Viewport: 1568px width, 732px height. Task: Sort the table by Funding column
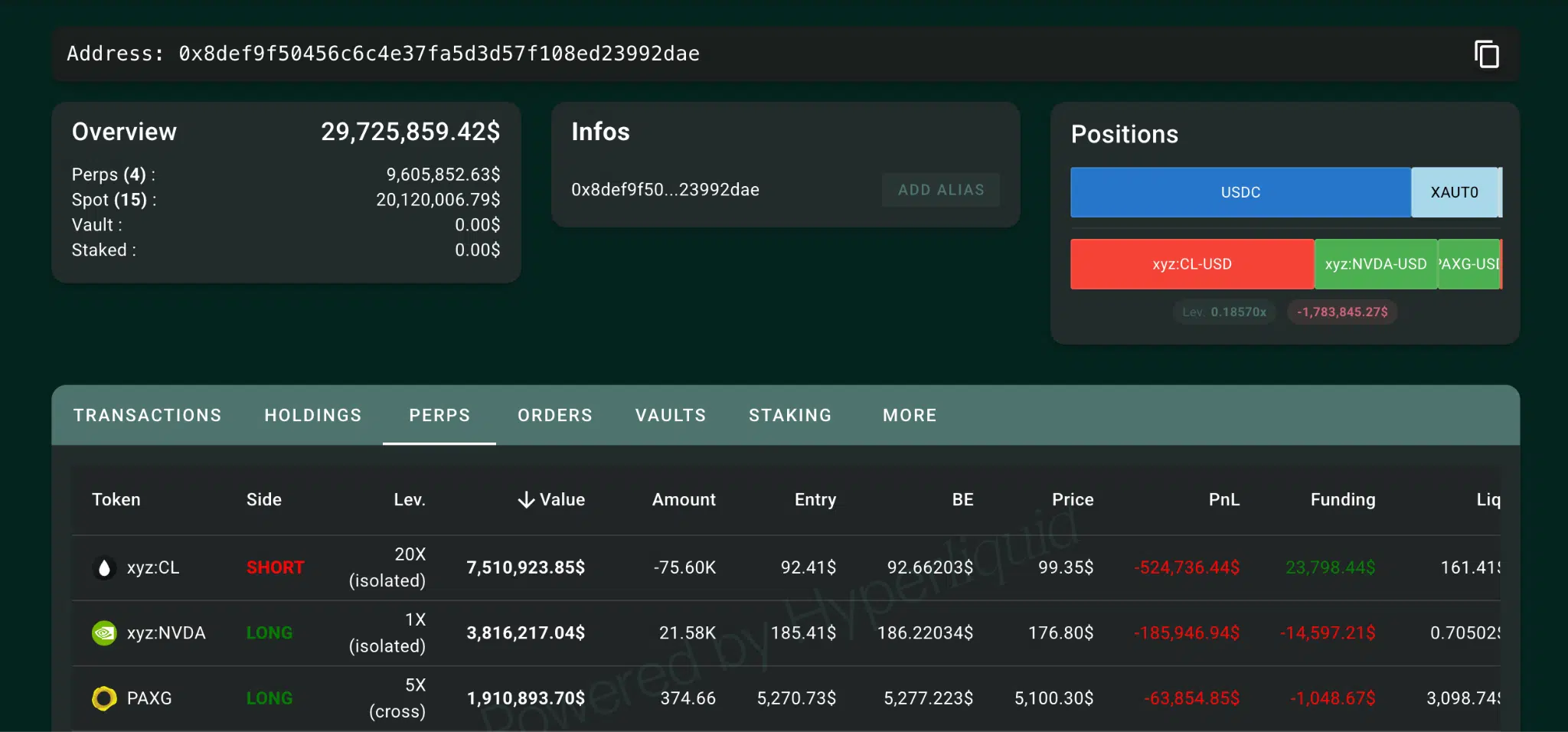[x=1342, y=500]
